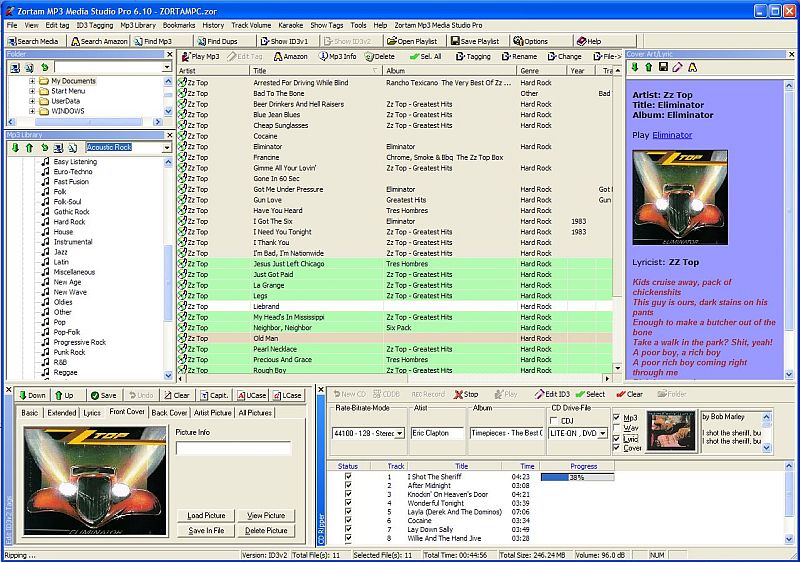Click the Load Picture button
This screenshot has width=800, height=562.
[207, 516]
